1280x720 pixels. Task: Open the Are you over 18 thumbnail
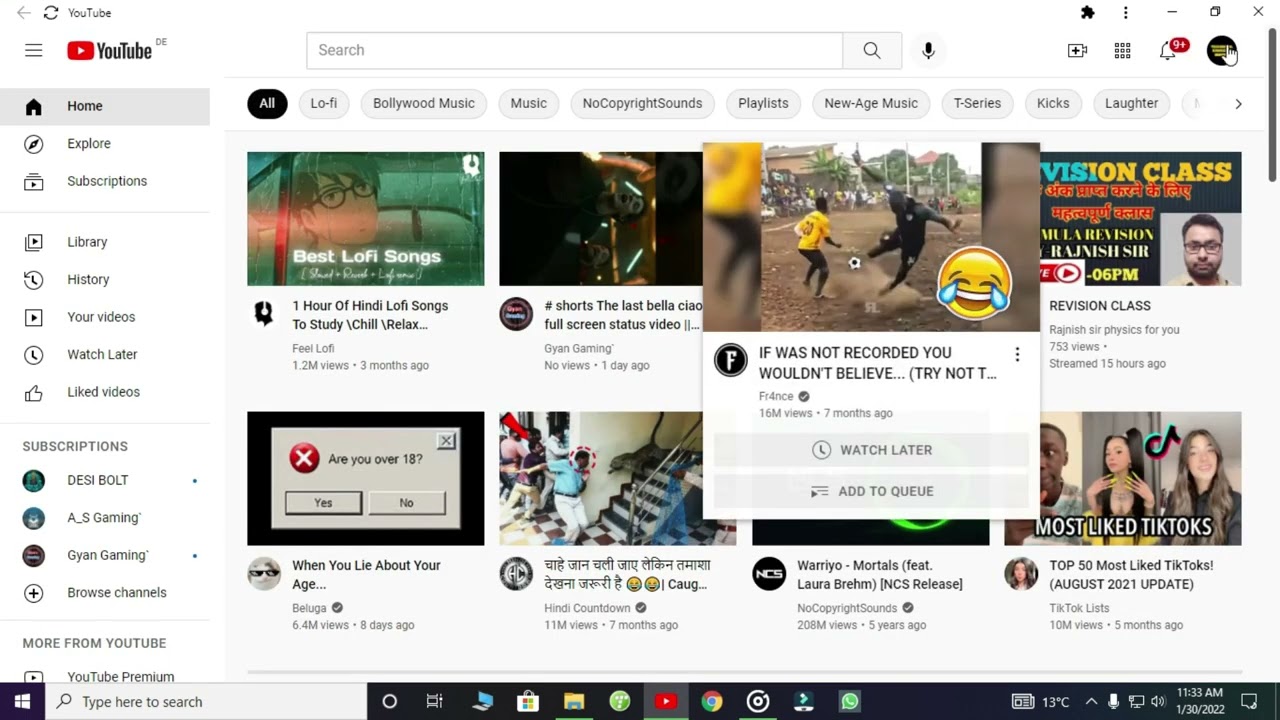coord(366,478)
